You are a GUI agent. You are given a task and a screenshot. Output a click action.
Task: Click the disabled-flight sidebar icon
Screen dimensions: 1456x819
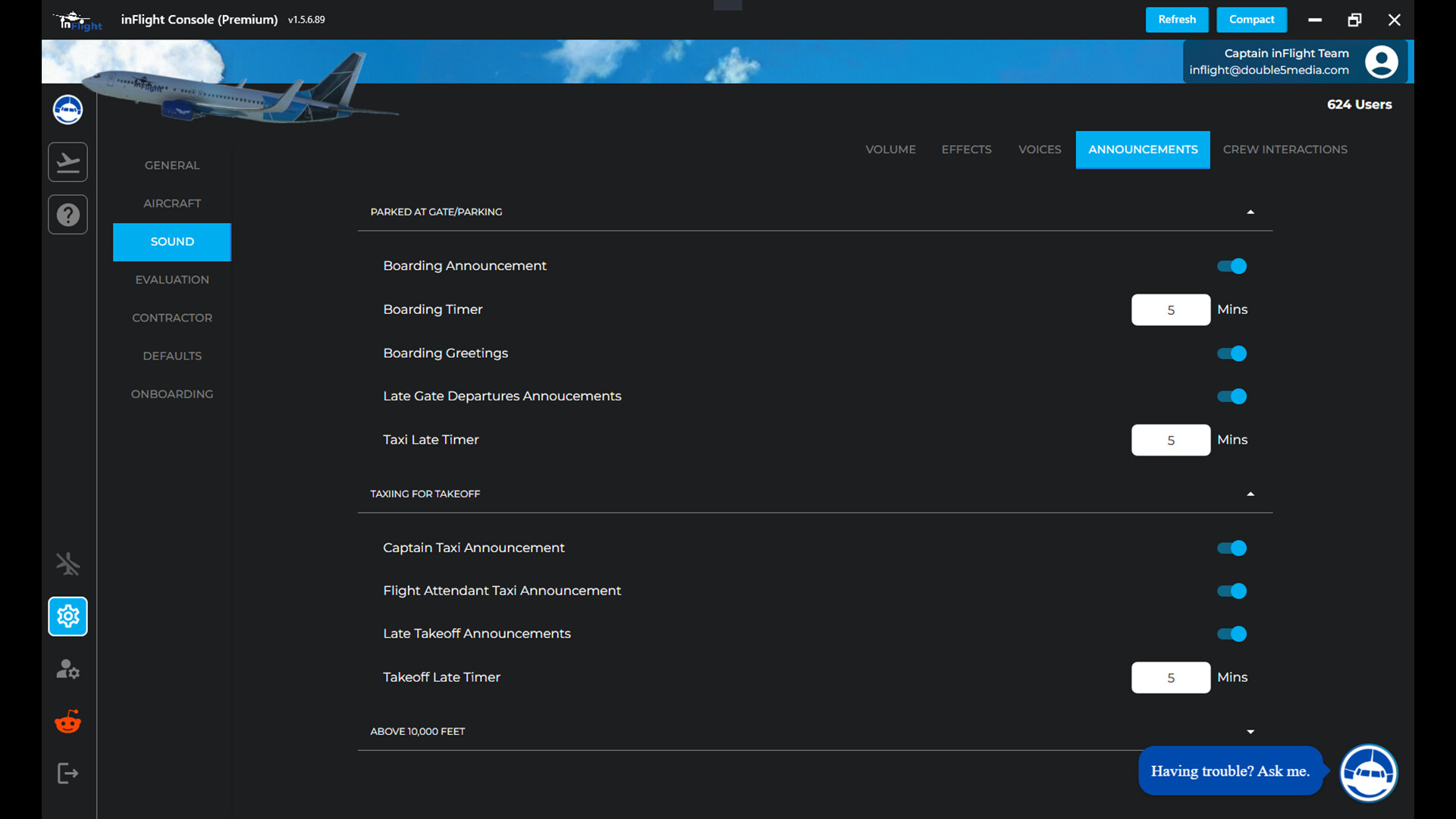pyautogui.click(x=67, y=563)
